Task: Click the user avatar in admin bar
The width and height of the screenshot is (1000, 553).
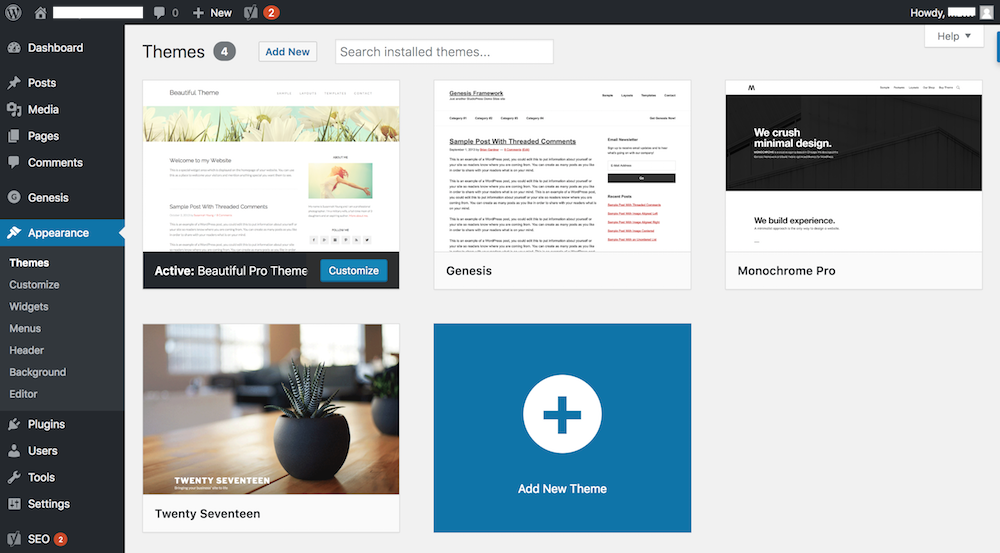Action: (987, 12)
